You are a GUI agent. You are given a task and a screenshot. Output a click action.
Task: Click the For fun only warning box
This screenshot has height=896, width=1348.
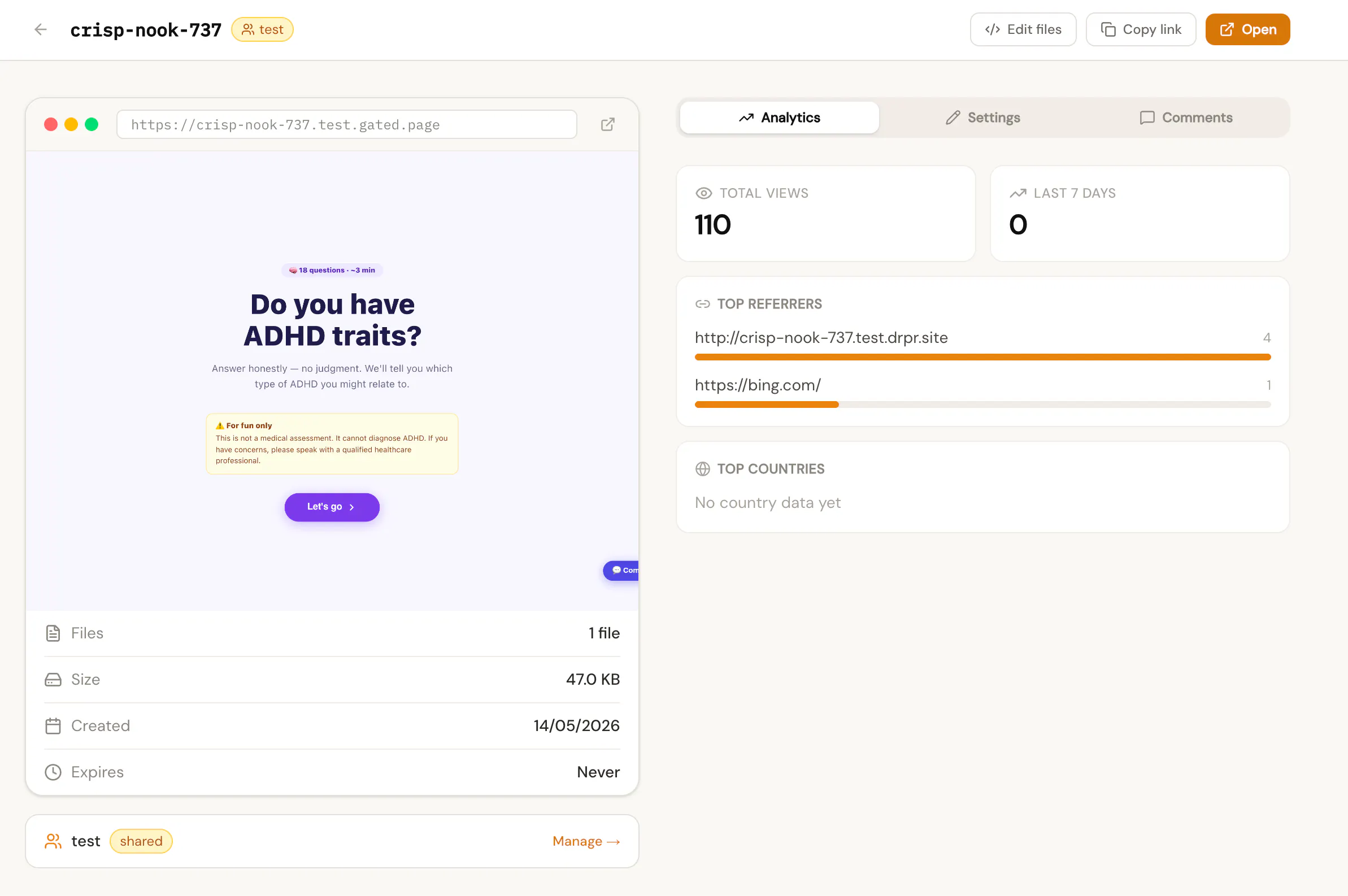(x=332, y=444)
